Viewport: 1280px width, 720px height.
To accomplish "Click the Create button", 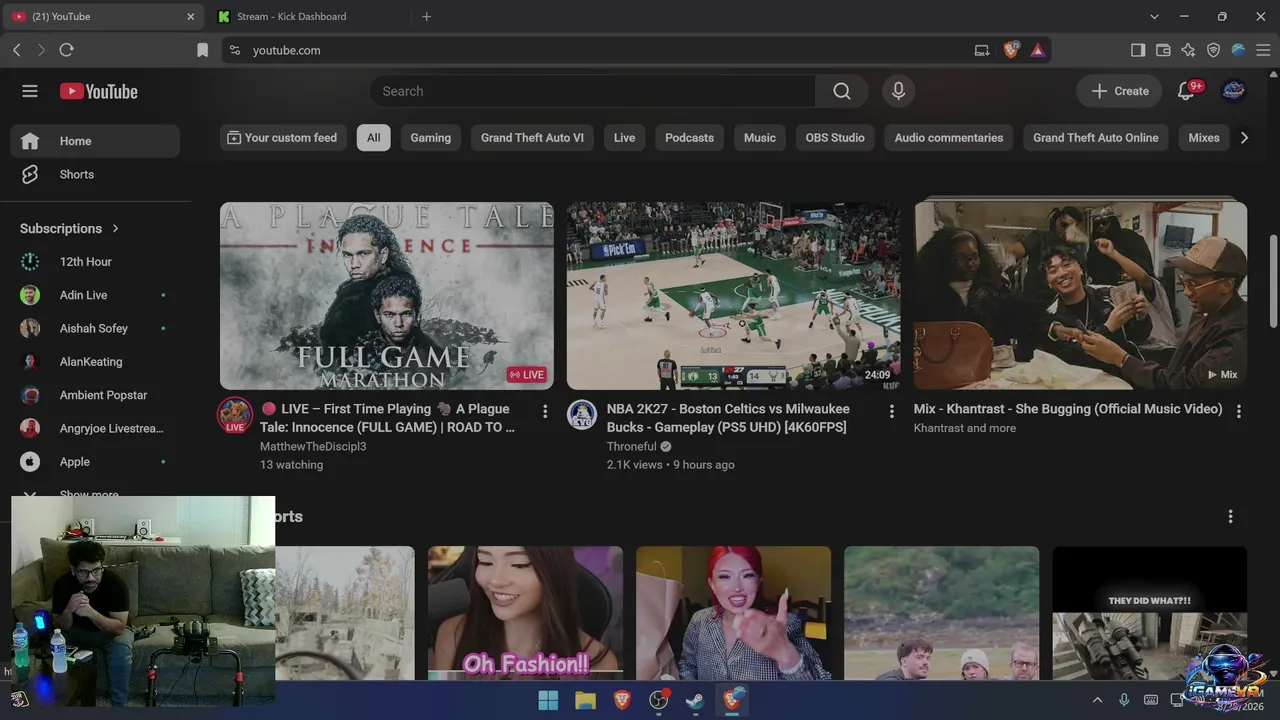I will pos(1119,91).
